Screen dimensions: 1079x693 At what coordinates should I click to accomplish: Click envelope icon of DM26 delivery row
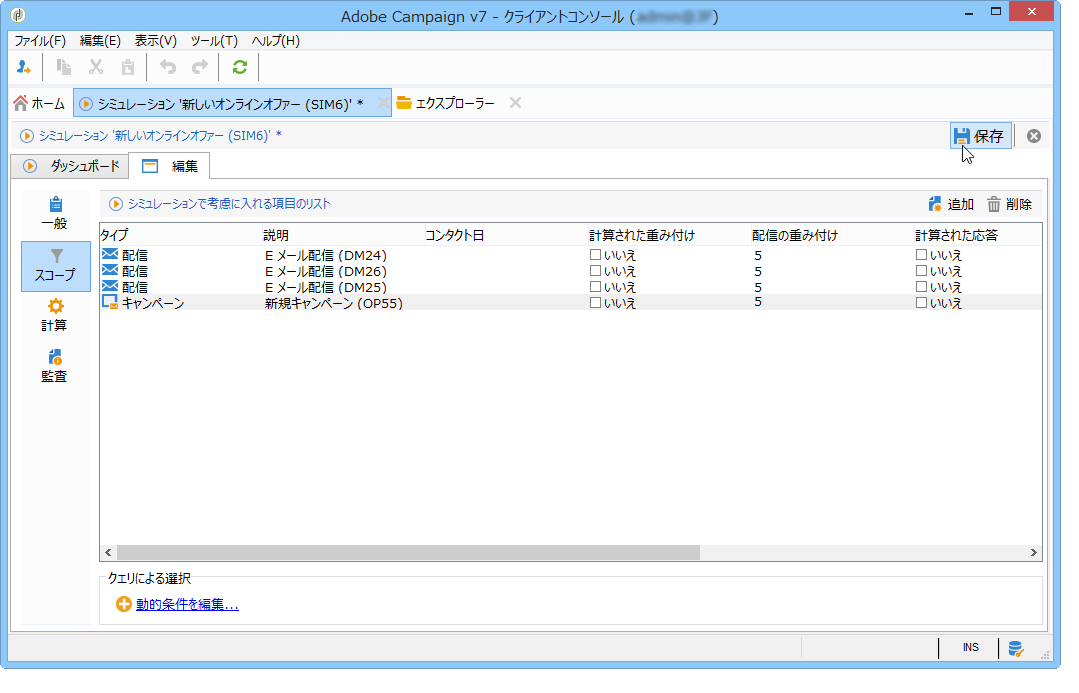(110, 271)
